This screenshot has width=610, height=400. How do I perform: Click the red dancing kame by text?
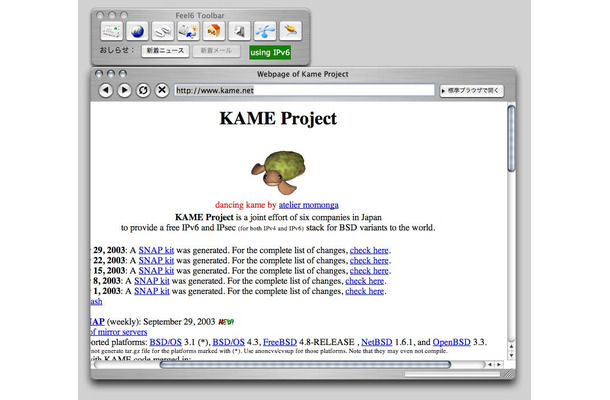[x=245, y=205]
